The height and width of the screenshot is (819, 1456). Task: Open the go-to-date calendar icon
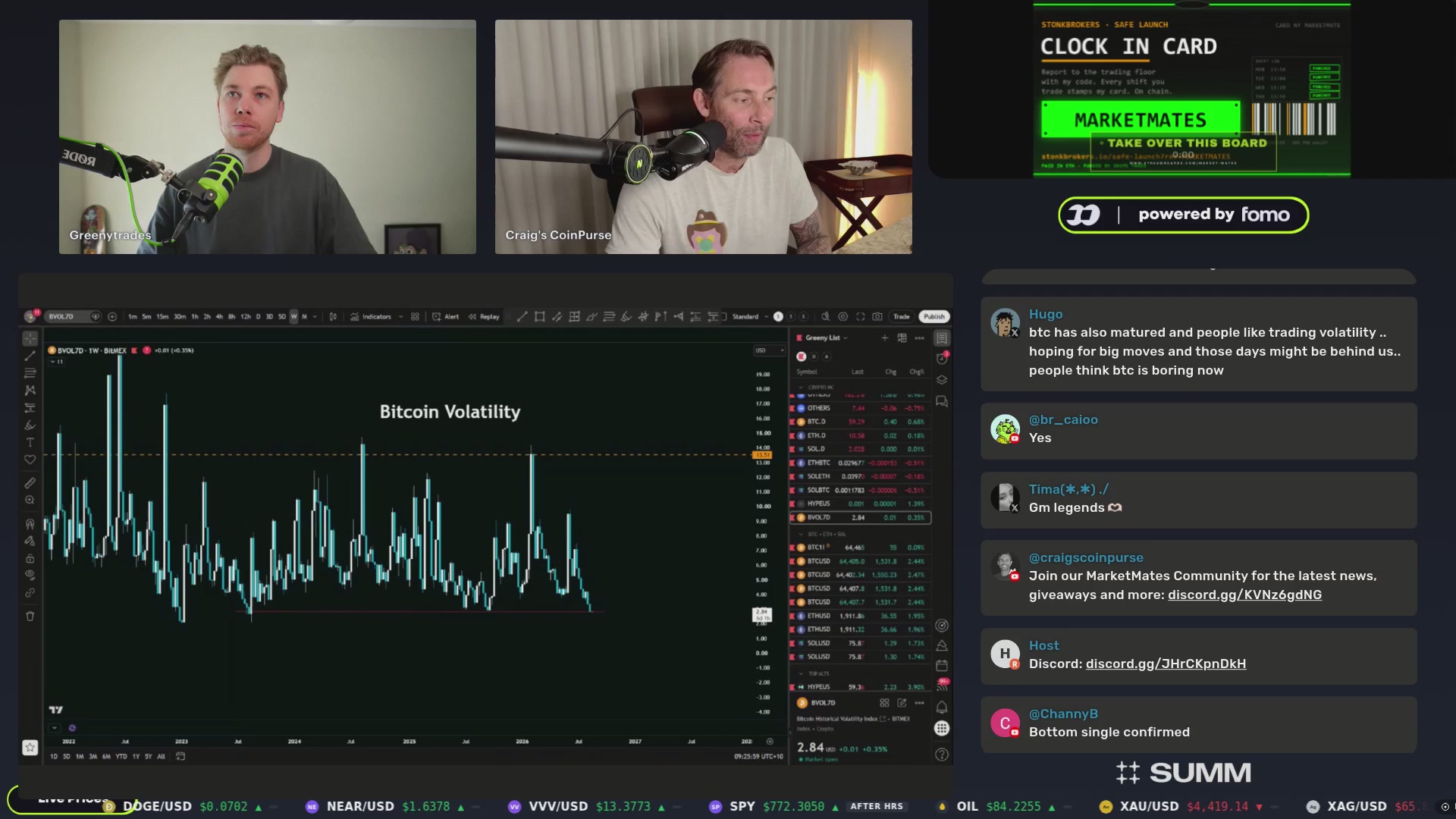click(x=180, y=756)
